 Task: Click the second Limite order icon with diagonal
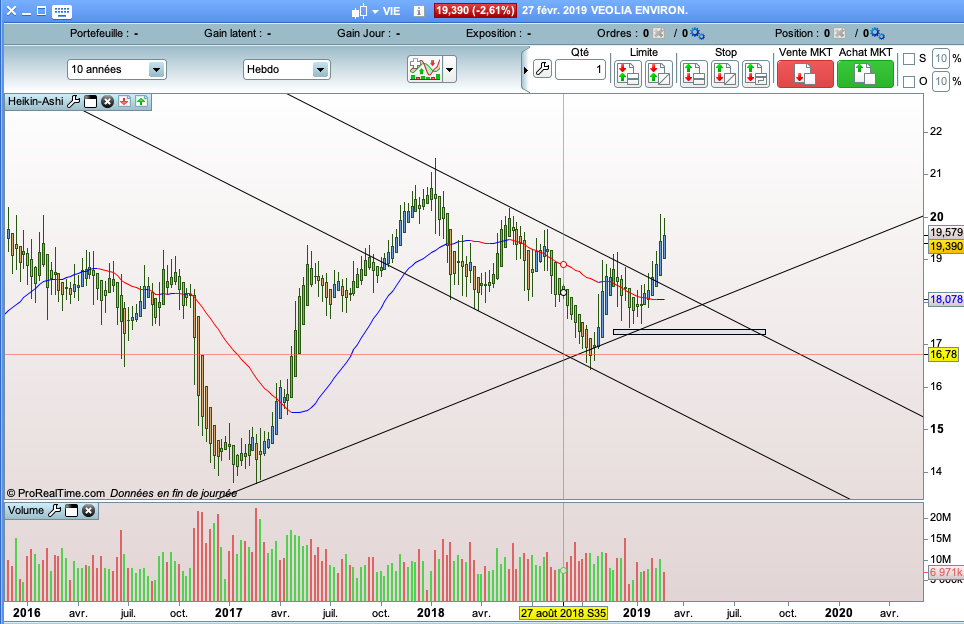click(658, 74)
